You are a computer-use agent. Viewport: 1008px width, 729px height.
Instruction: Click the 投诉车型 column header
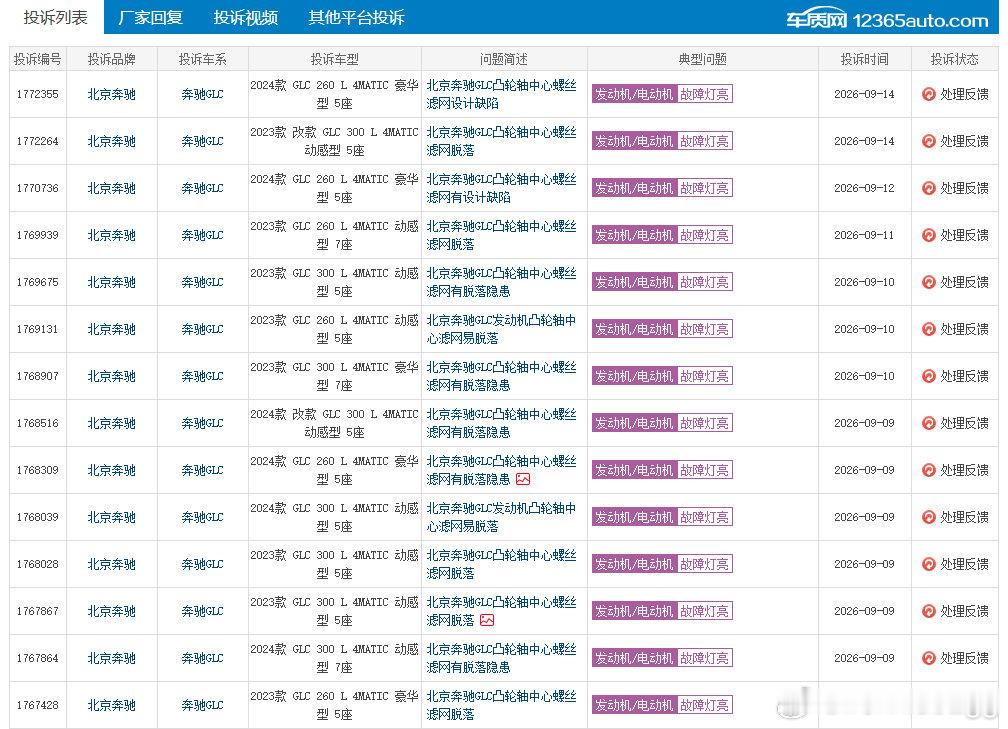point(334,59)
